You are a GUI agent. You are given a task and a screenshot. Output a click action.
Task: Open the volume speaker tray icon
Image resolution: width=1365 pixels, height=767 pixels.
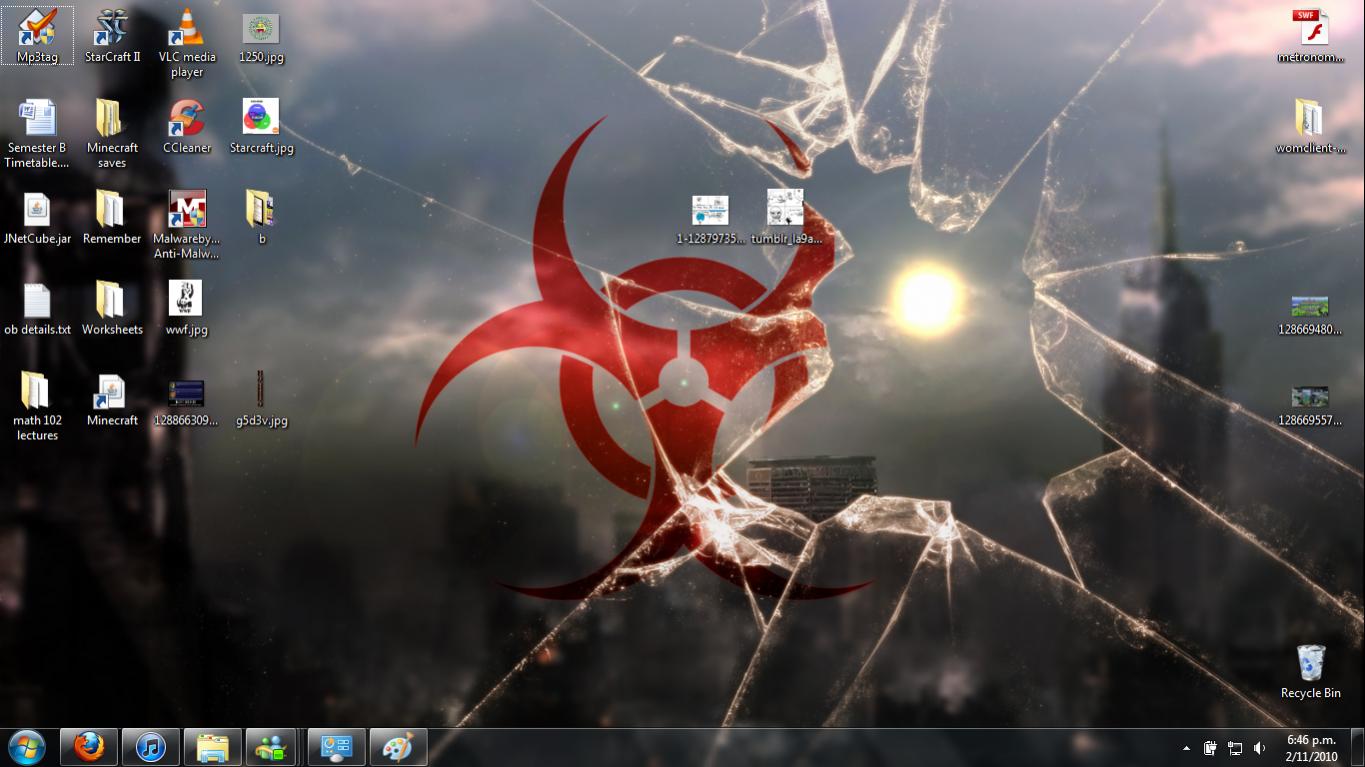pyautogui.click(x=1260, y=748)
